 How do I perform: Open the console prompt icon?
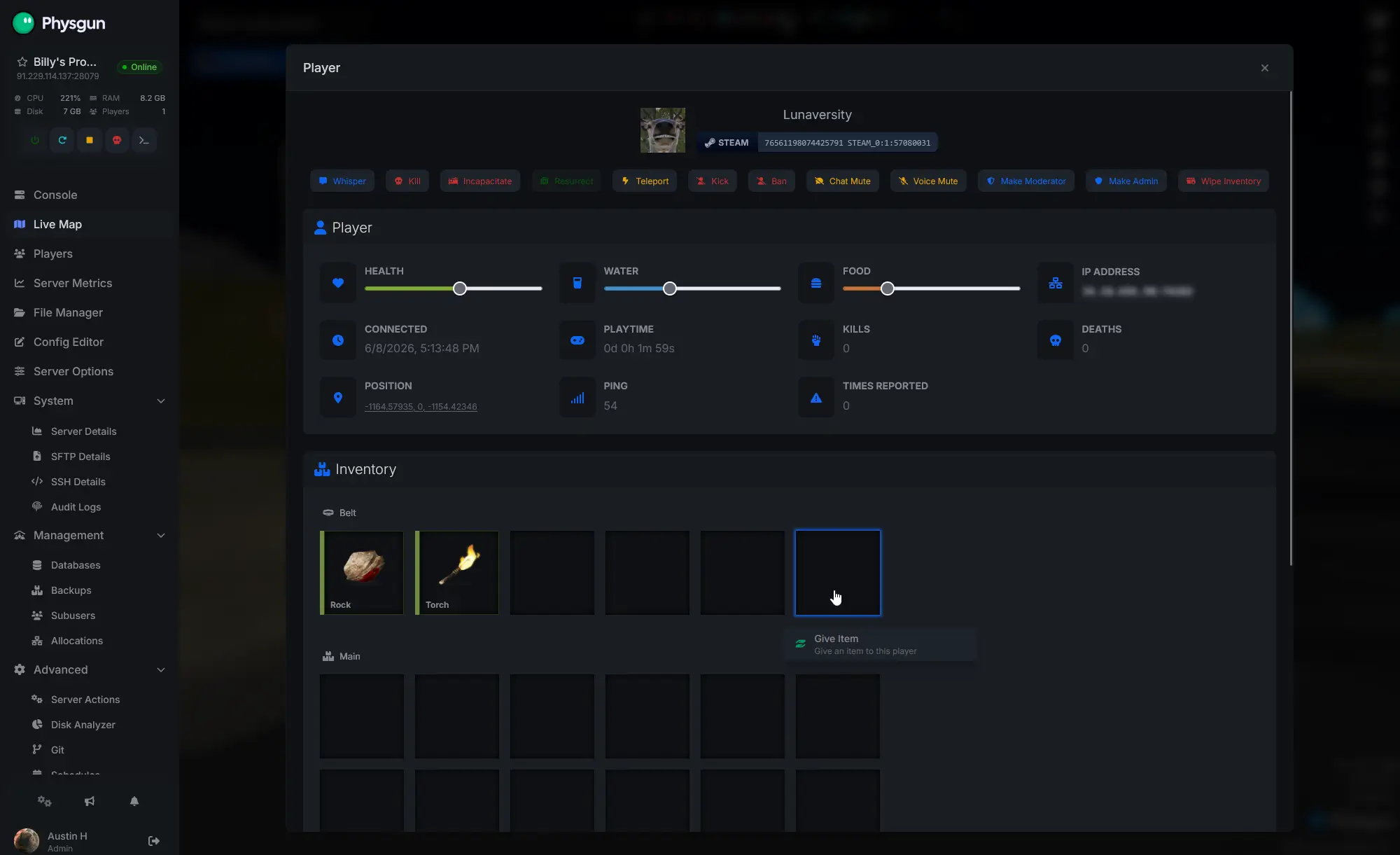pyautogui.click(x=144, y=140)
